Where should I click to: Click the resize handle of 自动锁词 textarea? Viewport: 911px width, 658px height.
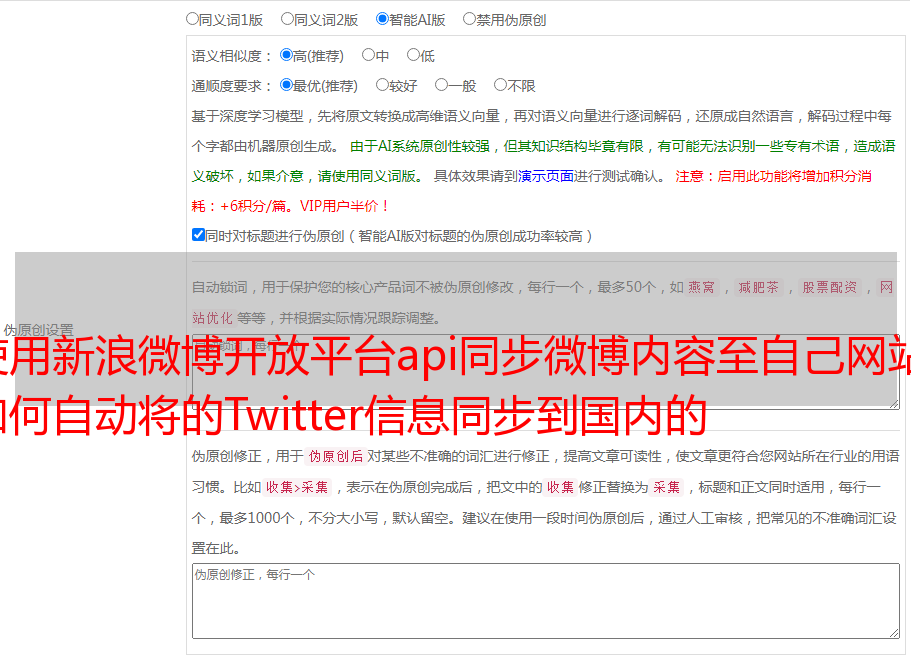894,404
